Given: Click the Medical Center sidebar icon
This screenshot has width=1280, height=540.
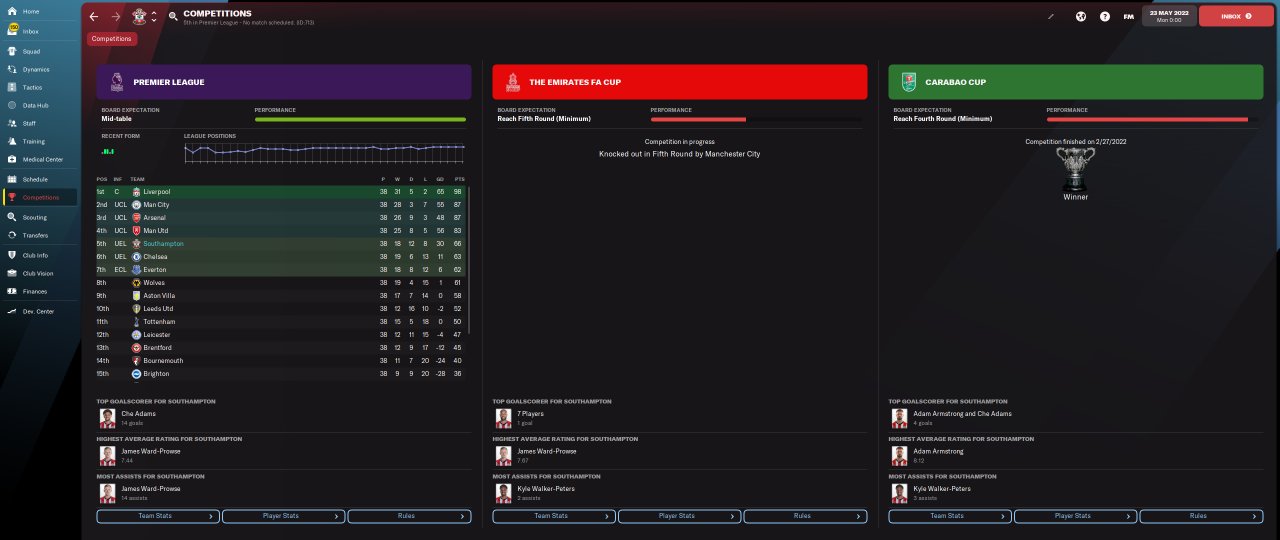Looking at the screenshot, I should click(x=12, y=159).
